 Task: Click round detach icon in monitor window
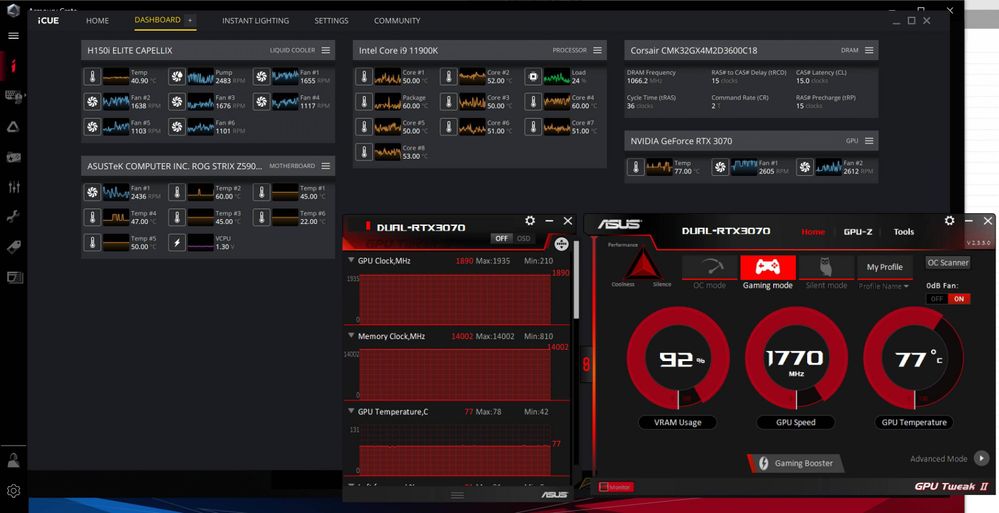561,244
